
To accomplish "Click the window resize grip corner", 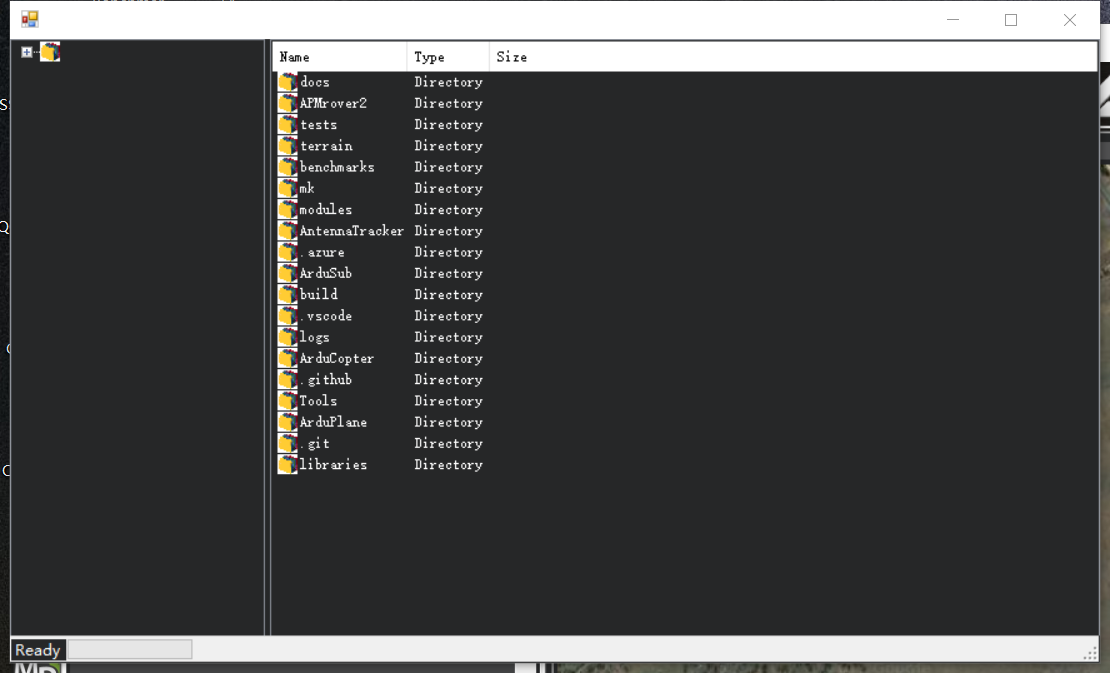I will tap(1090, 654).
